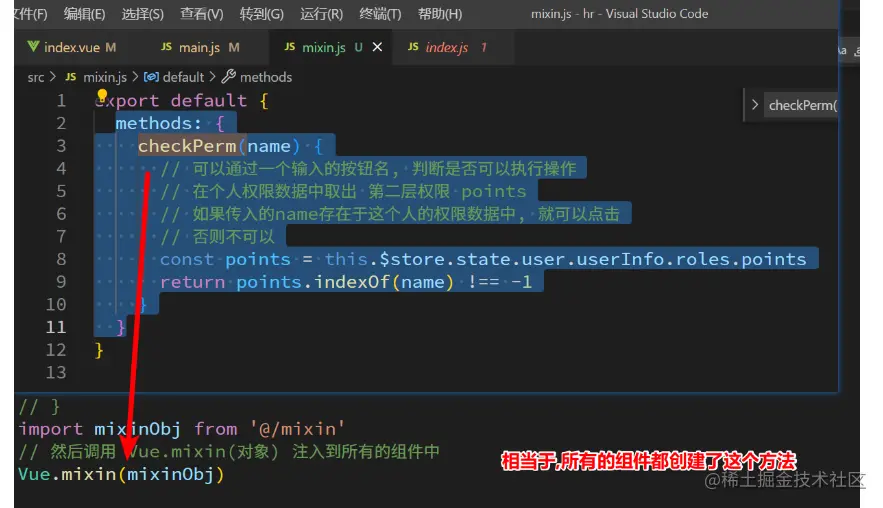Click the lightbulb code action icon
The width and height of the screenshot is (883, 508).
point(102,95)
